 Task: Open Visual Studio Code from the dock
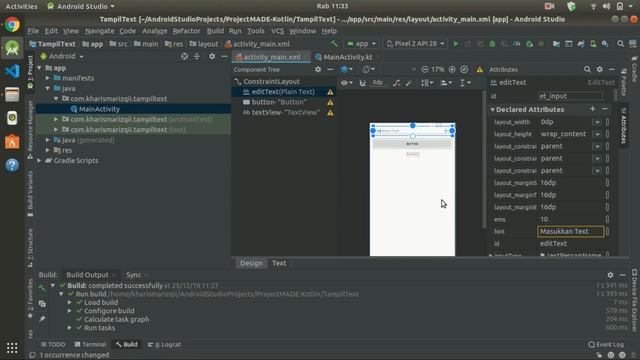(12, 71)
